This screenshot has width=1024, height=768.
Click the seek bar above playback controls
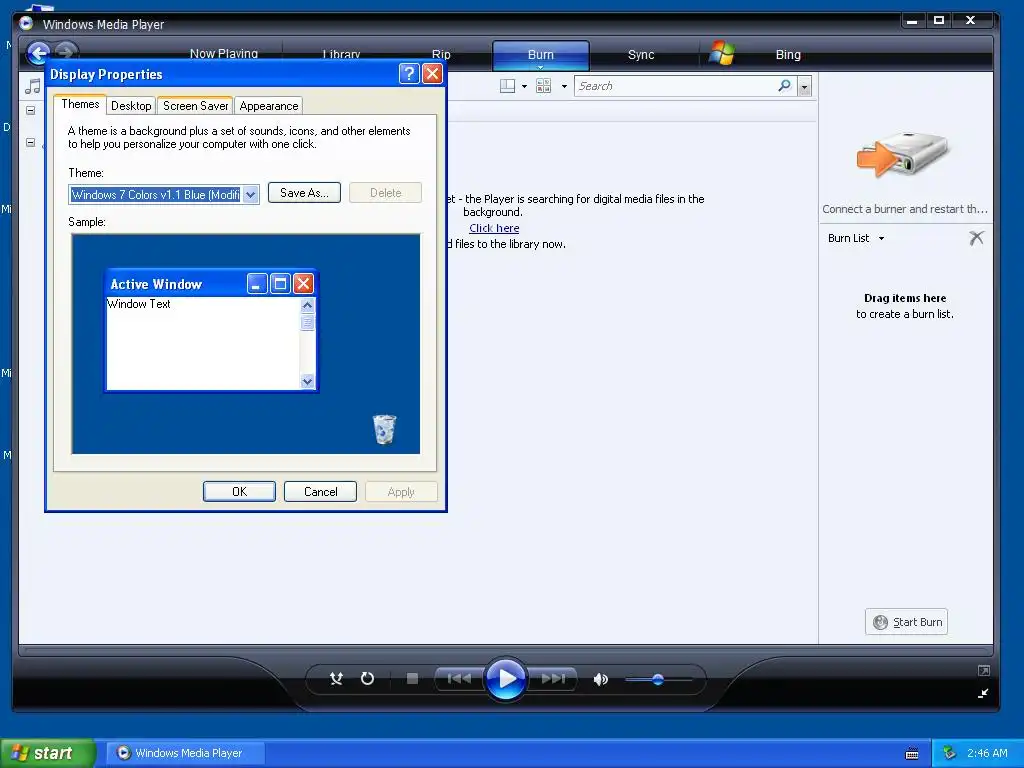[506, 650]
